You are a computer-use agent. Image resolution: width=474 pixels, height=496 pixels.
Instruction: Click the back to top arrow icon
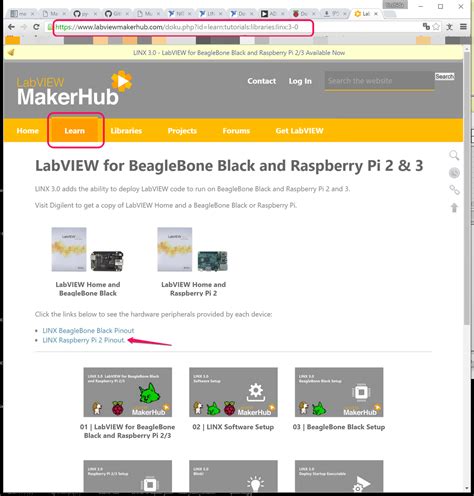coord(454,207)
